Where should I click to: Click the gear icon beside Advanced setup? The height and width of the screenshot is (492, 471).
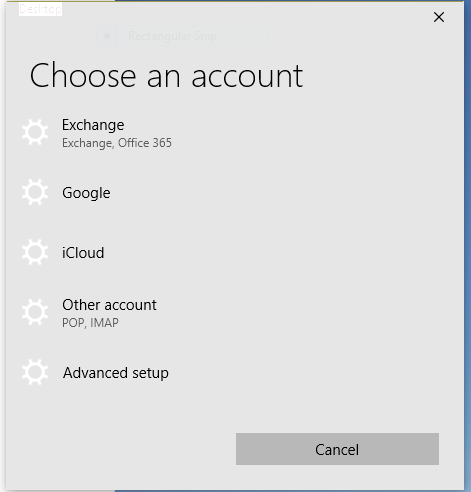(35, 372)
